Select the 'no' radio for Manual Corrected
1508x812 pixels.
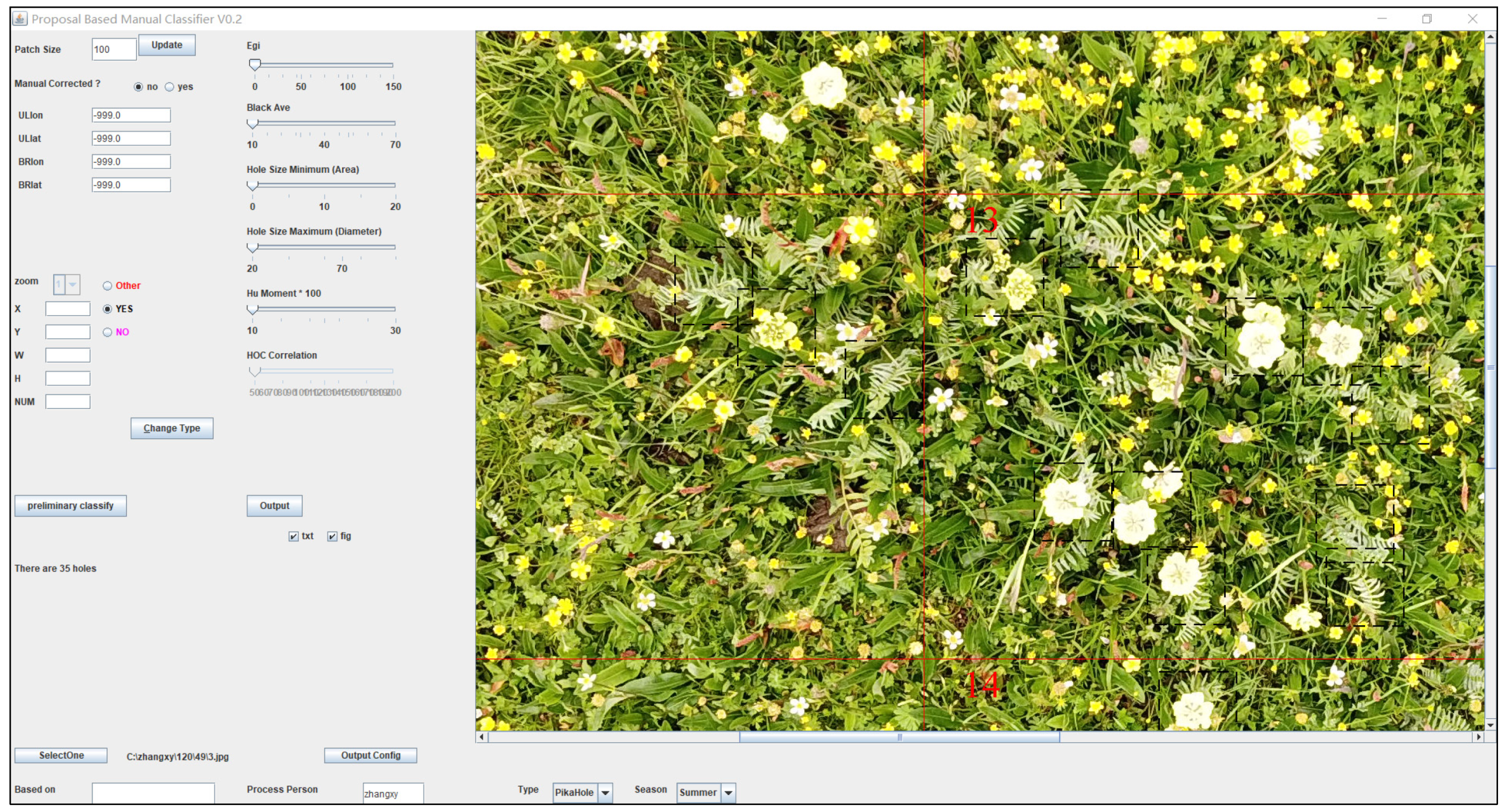(x=138, y=86)
